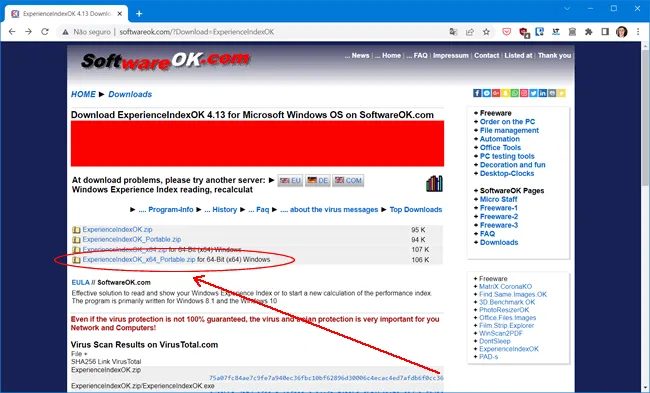
Task: Click the HOME breadcrumb link
Action: tap(83, 94)
